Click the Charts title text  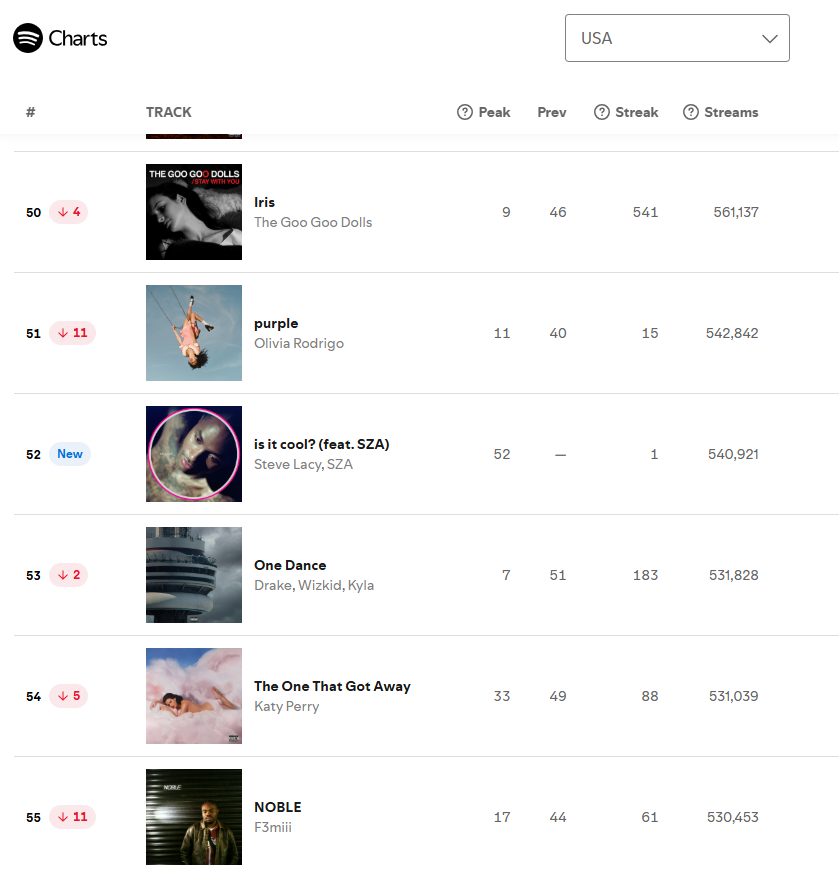(78, 39)
